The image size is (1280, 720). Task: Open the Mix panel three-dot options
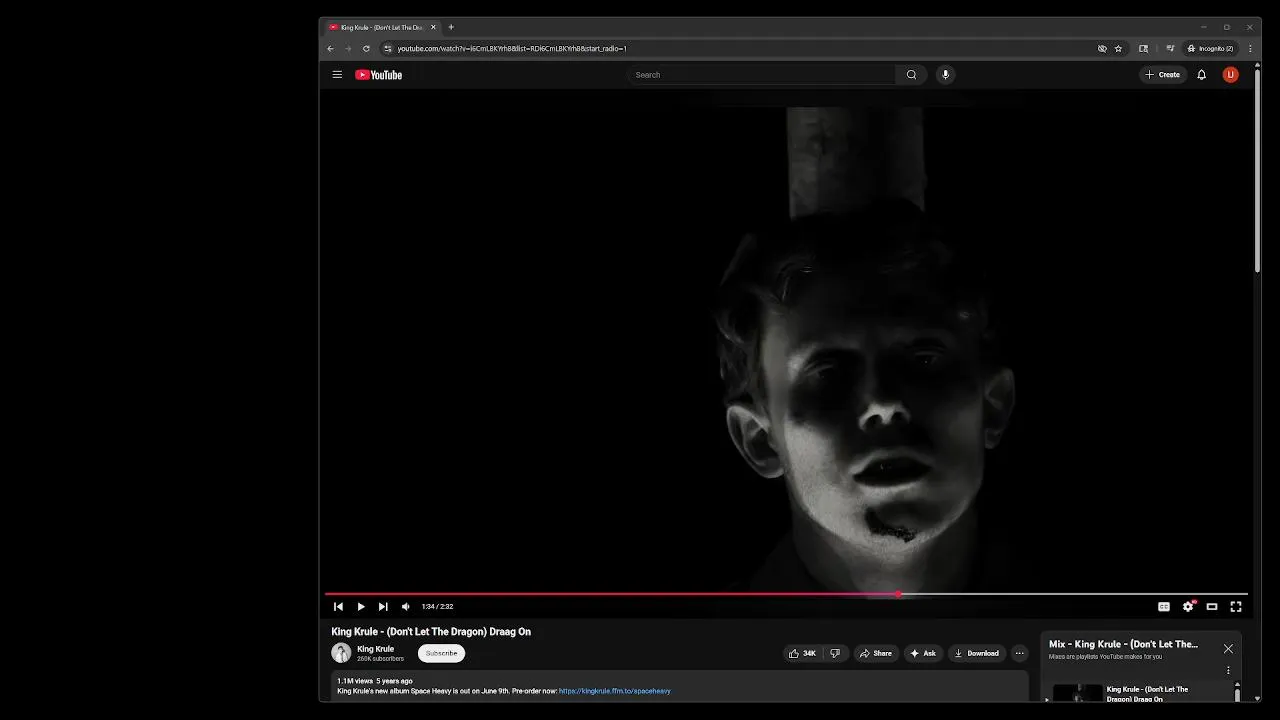tap(1228, 671)
